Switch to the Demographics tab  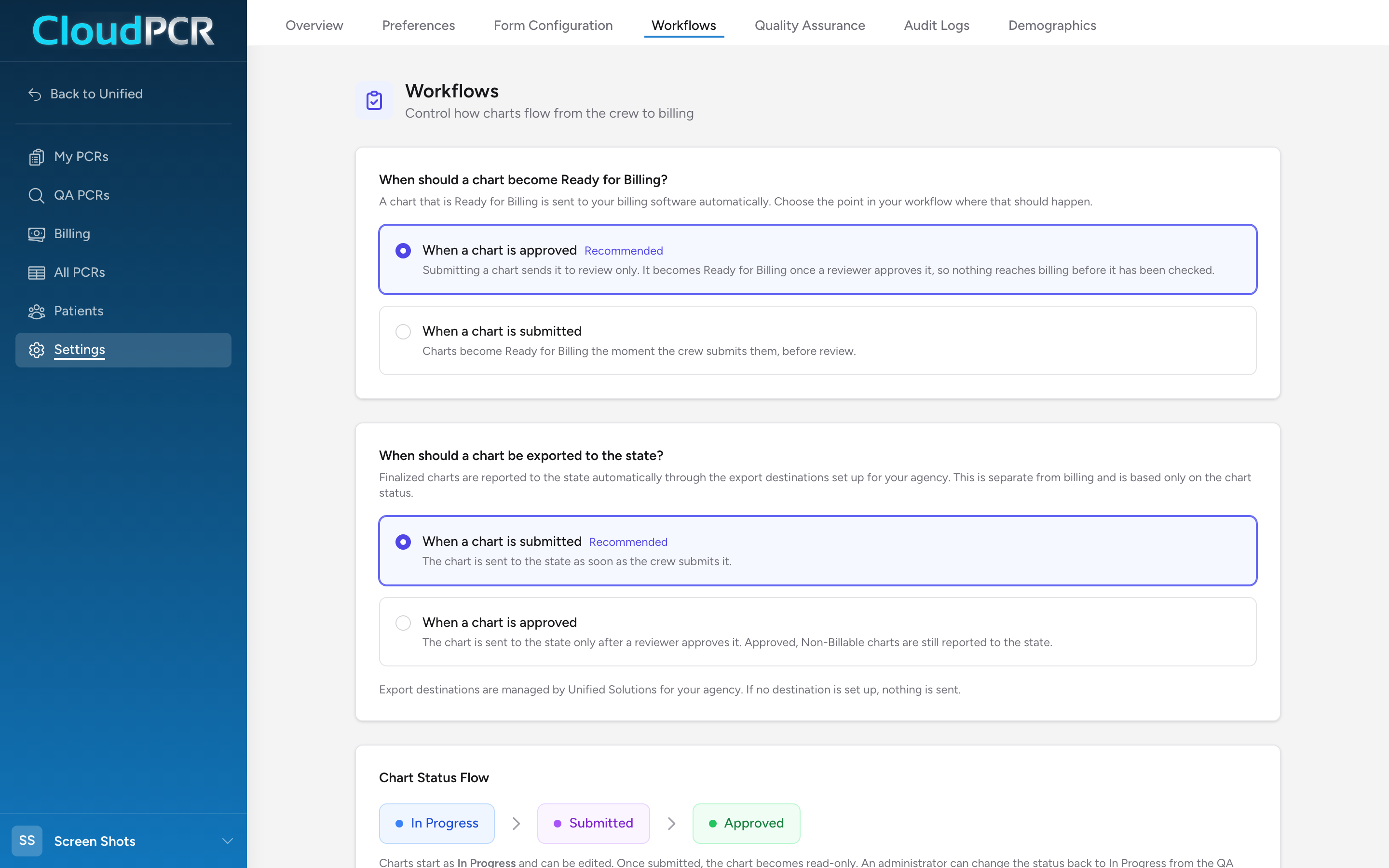1052,25
